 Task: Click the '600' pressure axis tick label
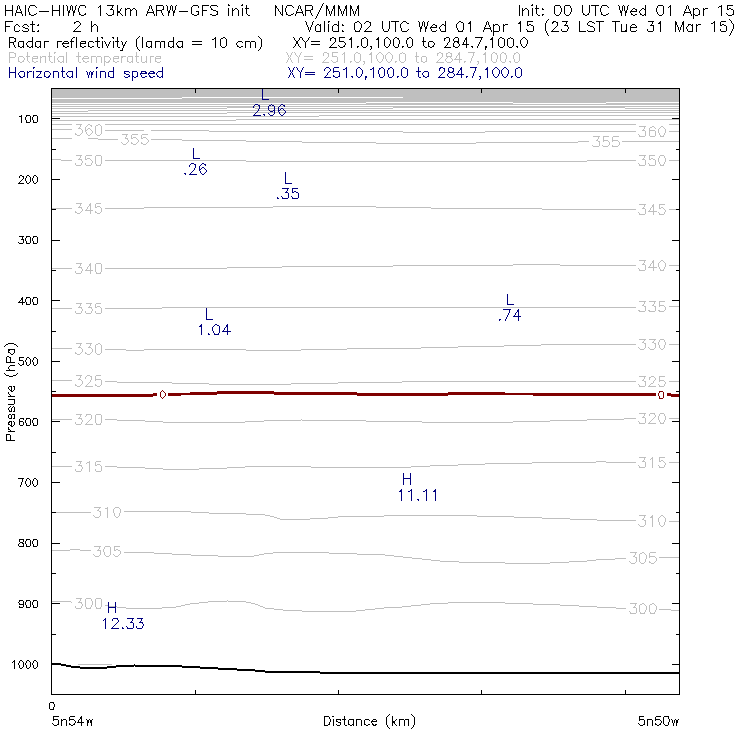[28, 422]
